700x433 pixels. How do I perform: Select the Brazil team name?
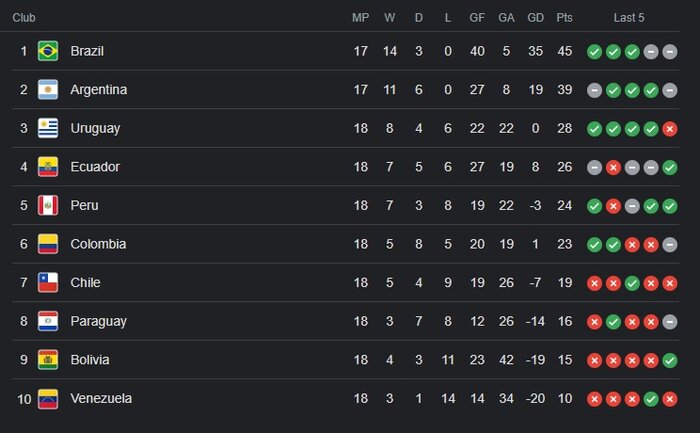(x=87, y=51)
